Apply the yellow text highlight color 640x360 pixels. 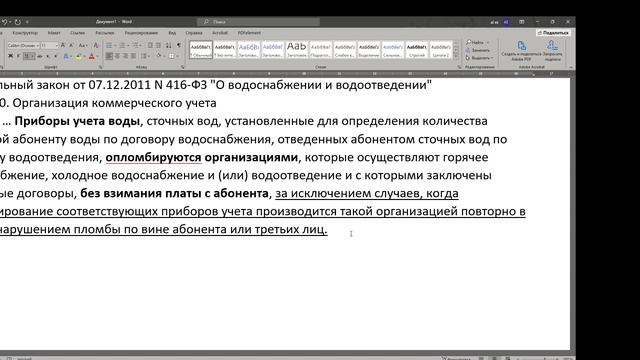click(x=78, y=56)
